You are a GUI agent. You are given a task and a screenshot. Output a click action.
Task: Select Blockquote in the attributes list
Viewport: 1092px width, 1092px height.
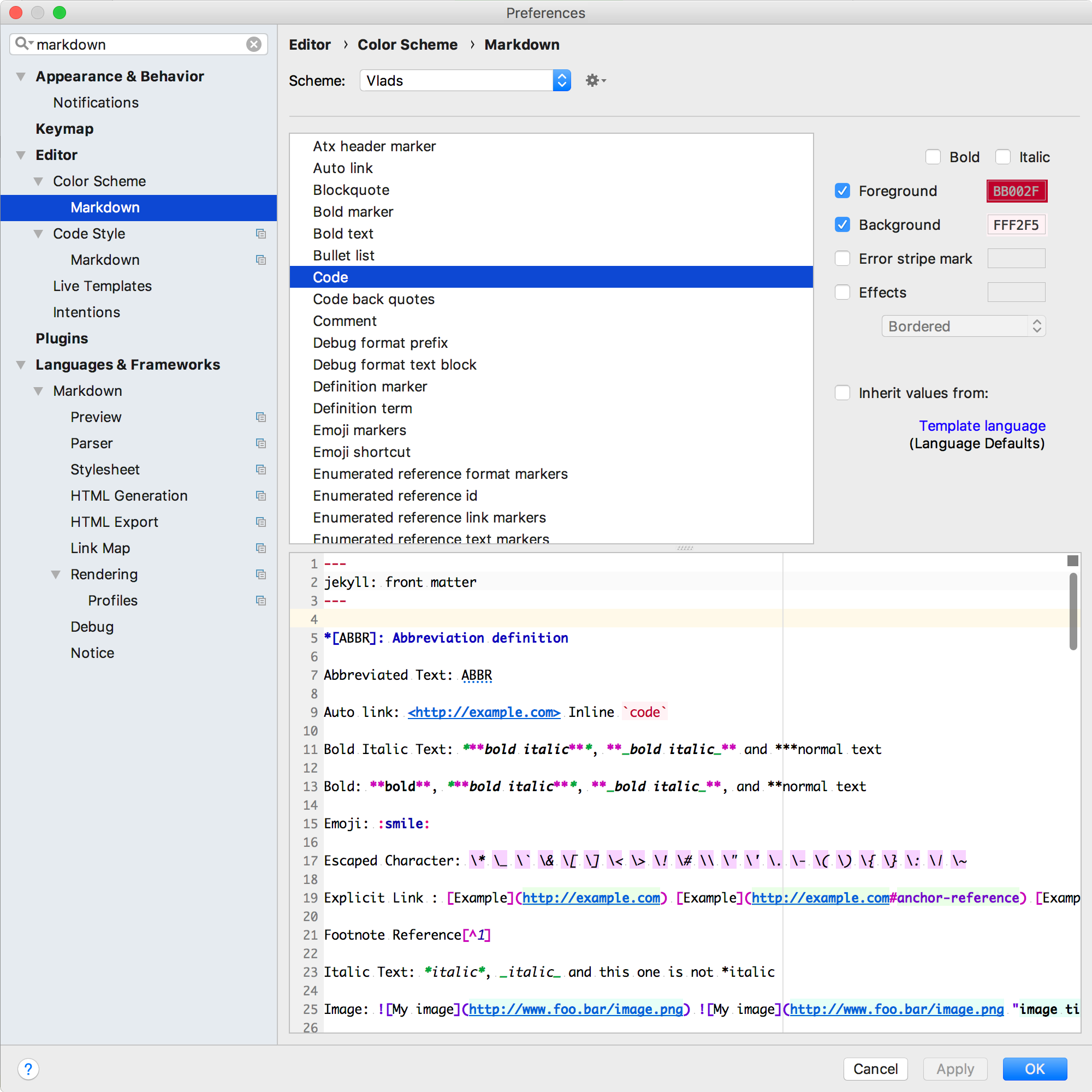pos(351,190)
